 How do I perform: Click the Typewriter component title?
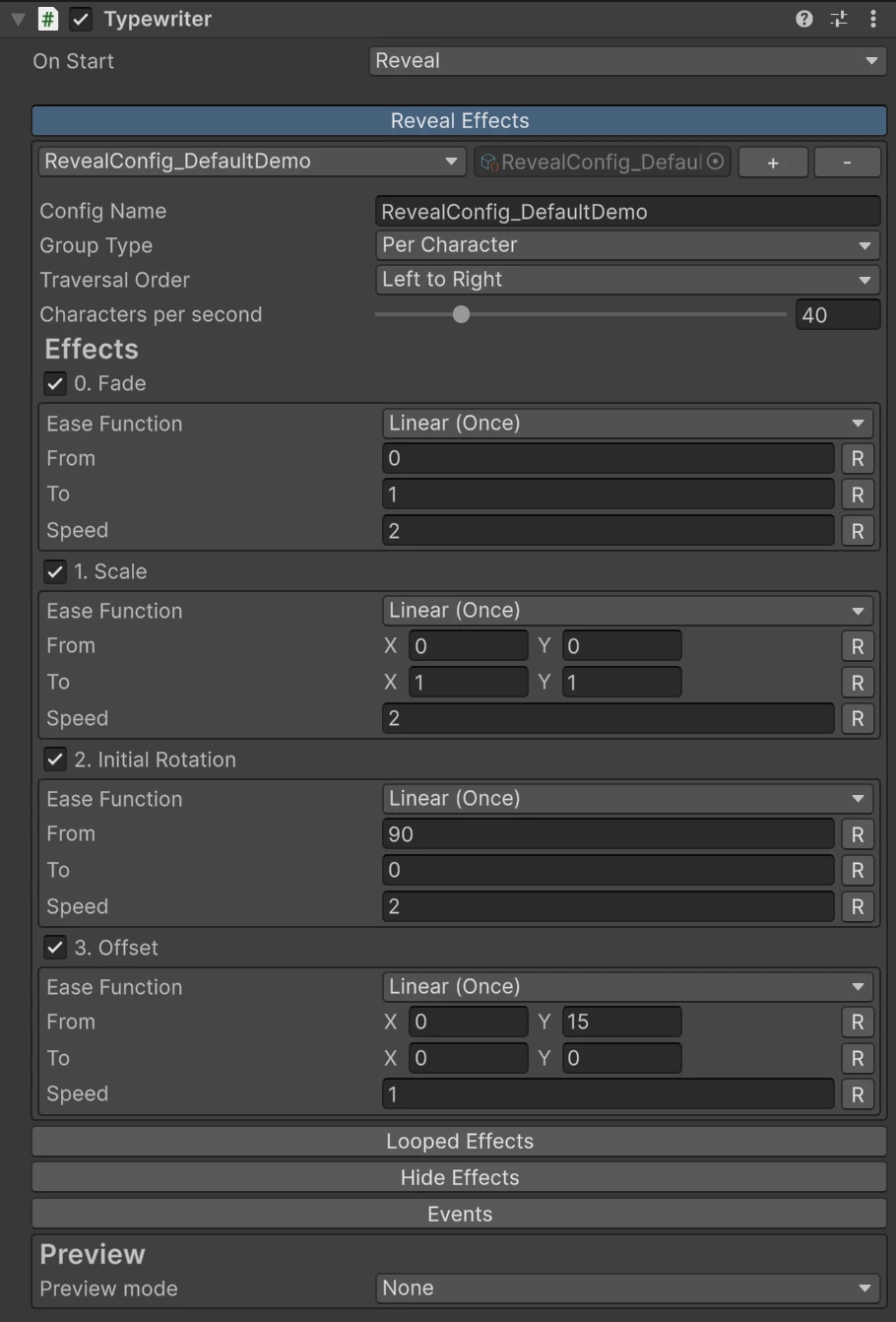pos(158,19)
